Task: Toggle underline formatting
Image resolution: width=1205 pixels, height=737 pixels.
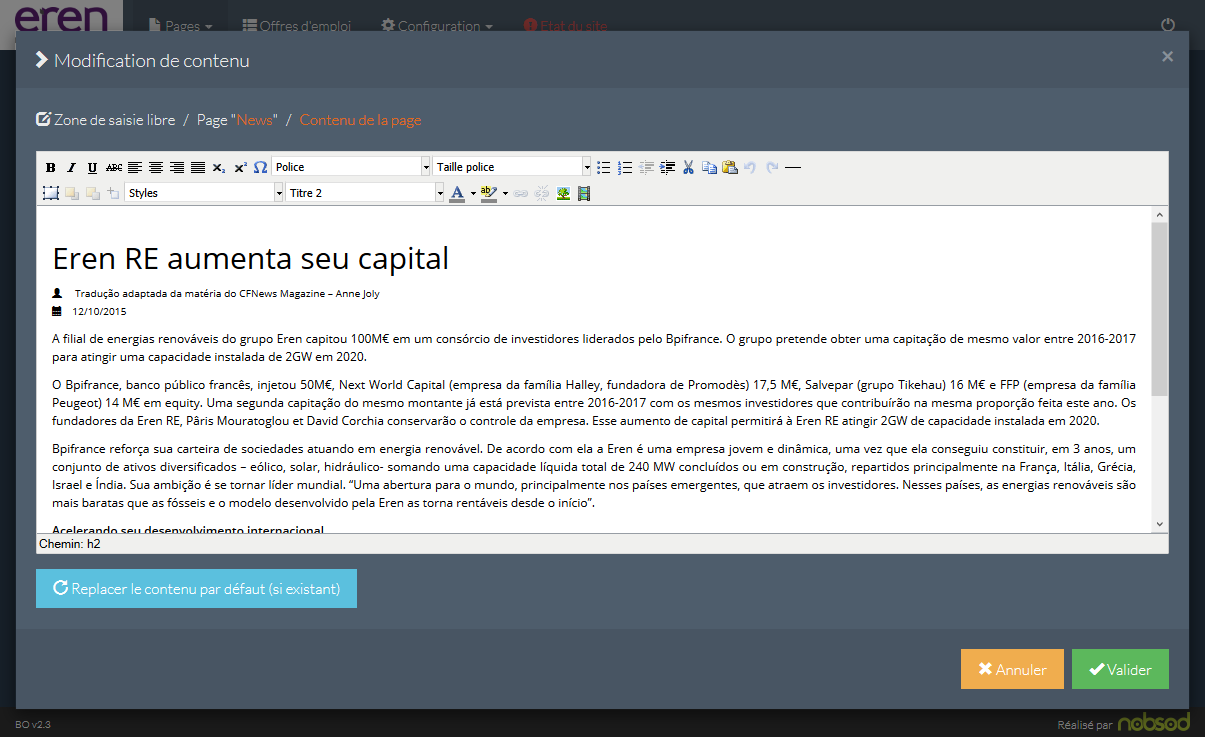Action: click(x=92, y=167)
